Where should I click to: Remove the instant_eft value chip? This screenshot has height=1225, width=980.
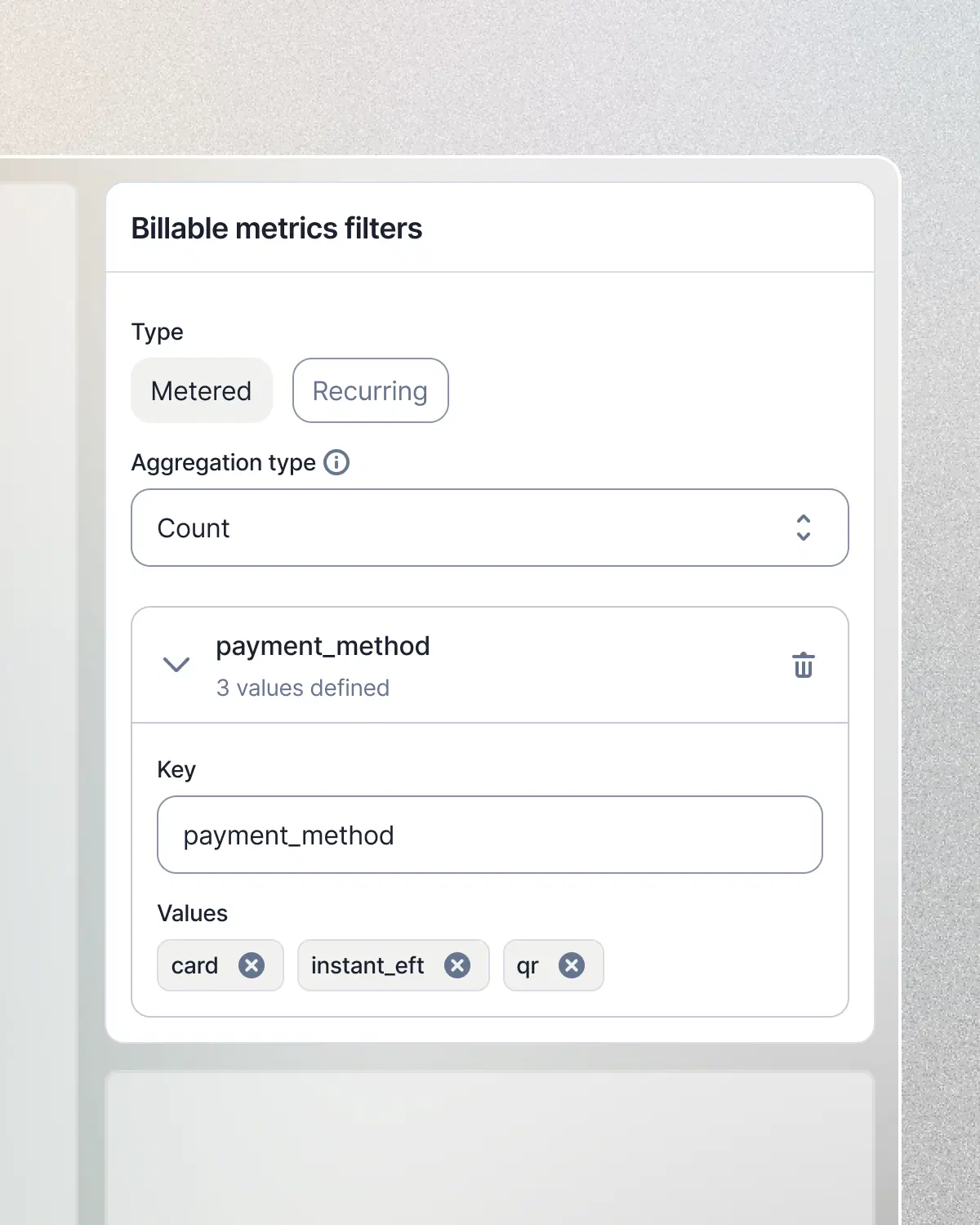[458, 965]
